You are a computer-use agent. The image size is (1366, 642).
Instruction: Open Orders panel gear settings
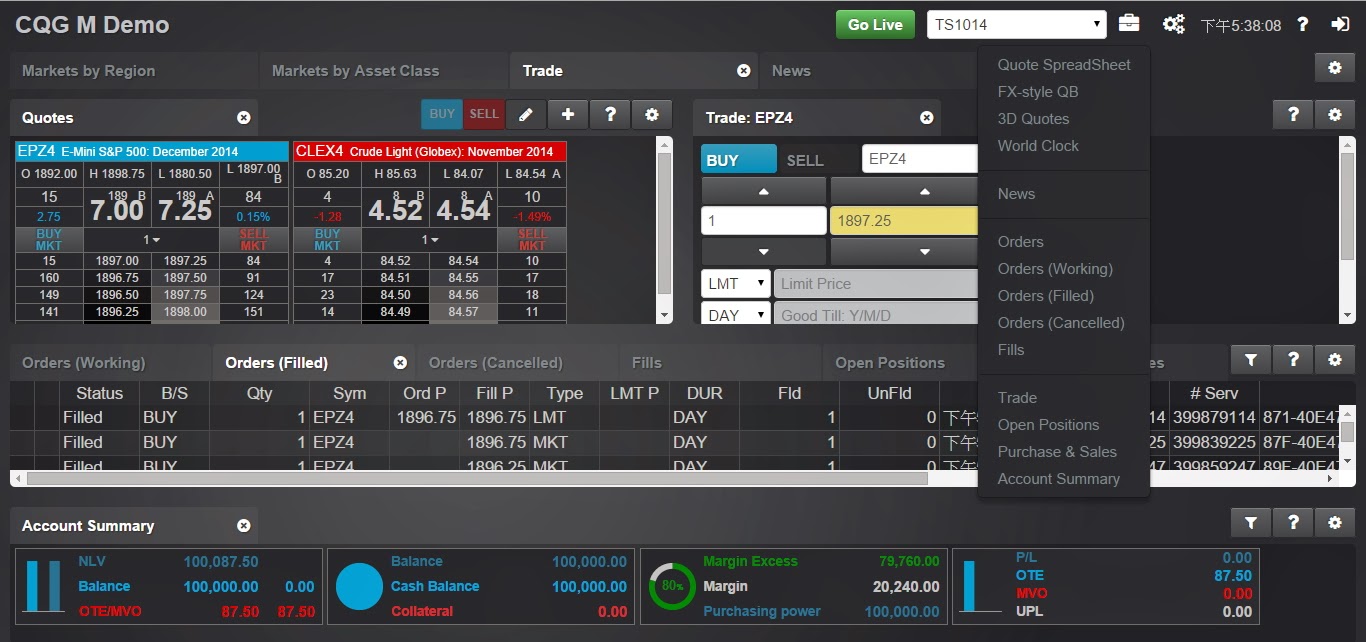1334,360
